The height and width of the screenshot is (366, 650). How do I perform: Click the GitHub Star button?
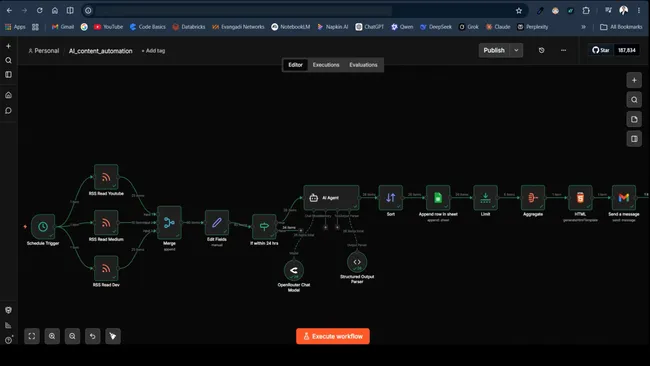600,50
